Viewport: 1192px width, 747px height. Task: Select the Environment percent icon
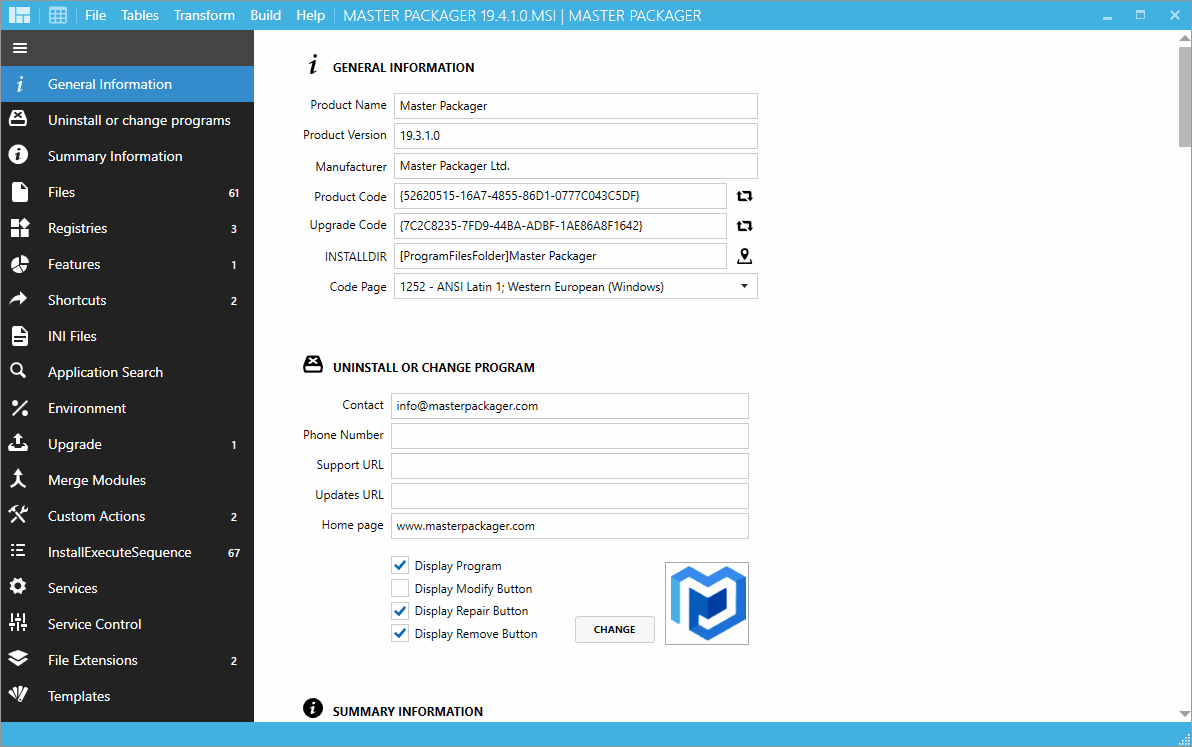20,408
